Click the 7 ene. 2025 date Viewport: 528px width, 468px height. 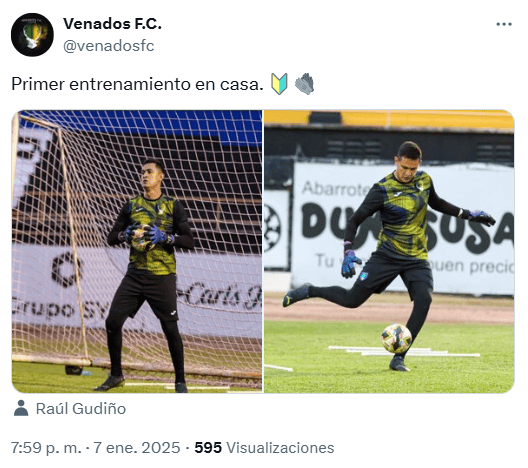pyautogui.click(x=137, y=448)
